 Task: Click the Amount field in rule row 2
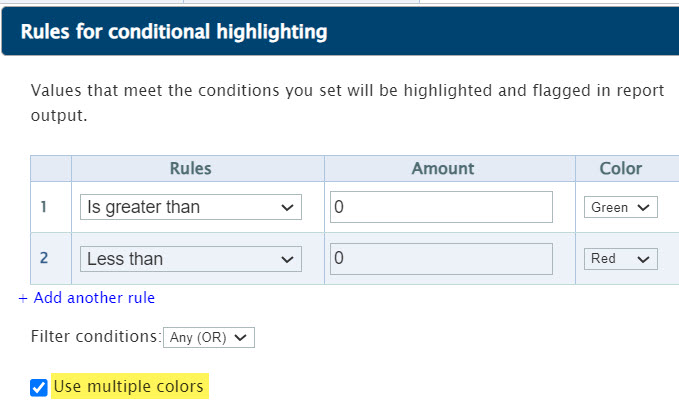click(441, 258)
